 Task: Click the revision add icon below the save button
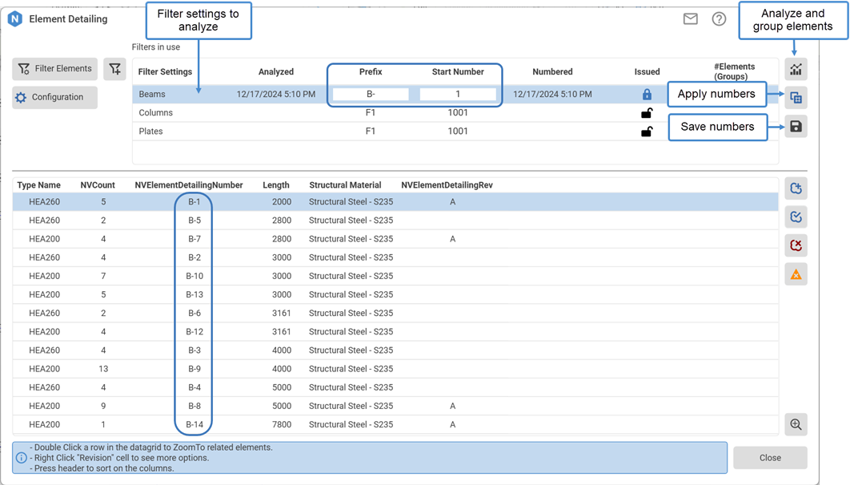click(796, 189)
